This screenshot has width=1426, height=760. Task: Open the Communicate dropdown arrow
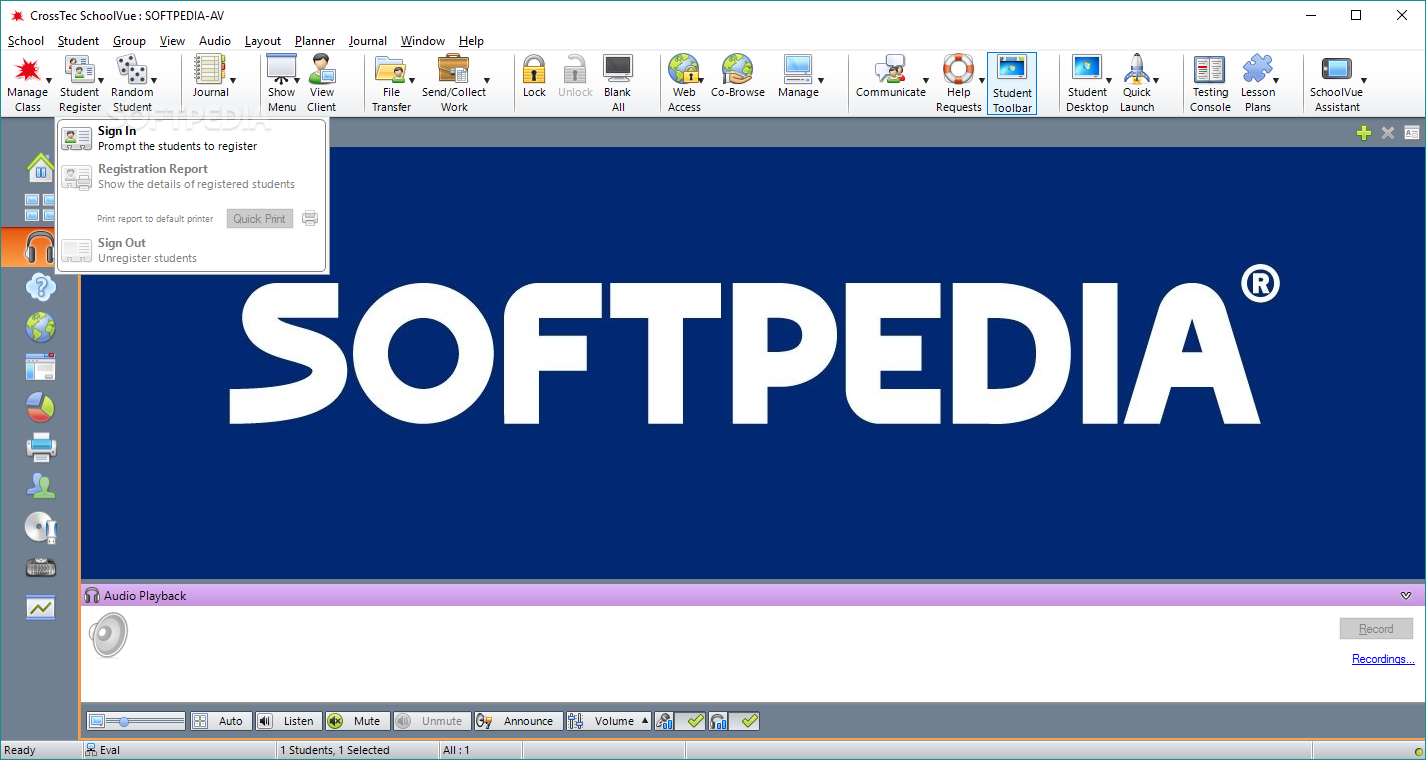pyautogui.click(x=925, y=79)
